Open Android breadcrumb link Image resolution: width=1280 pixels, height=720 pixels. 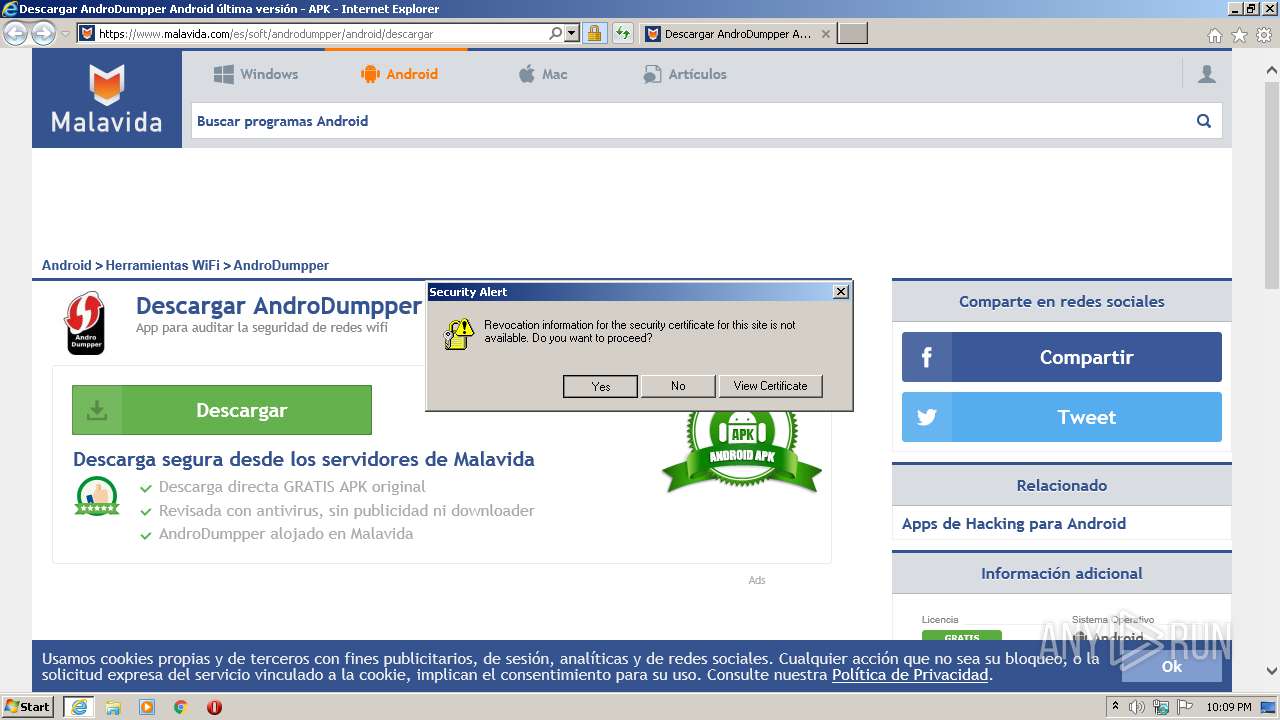click(66, 265)
